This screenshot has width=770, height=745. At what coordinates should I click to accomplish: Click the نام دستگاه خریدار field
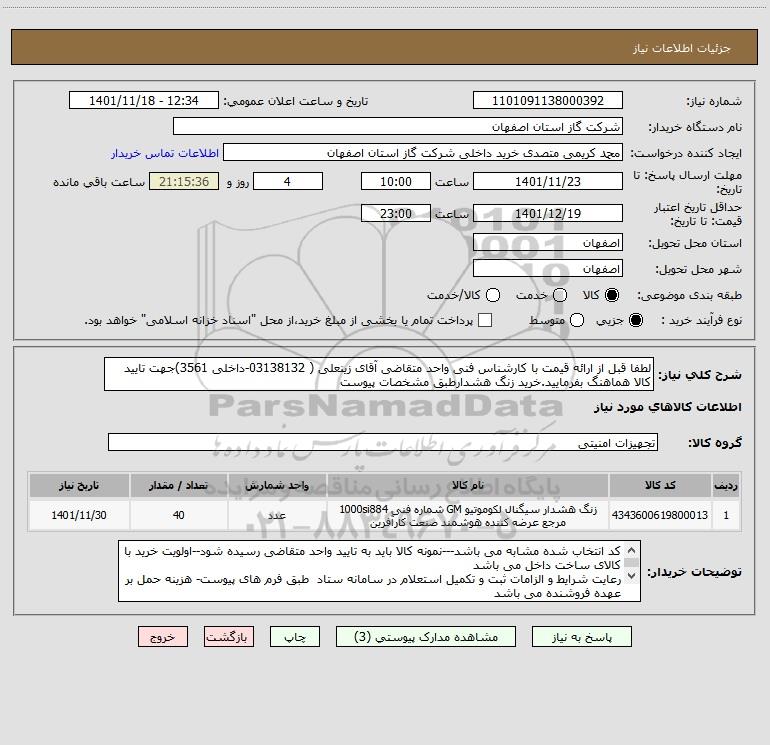click(x=398, y=127)
